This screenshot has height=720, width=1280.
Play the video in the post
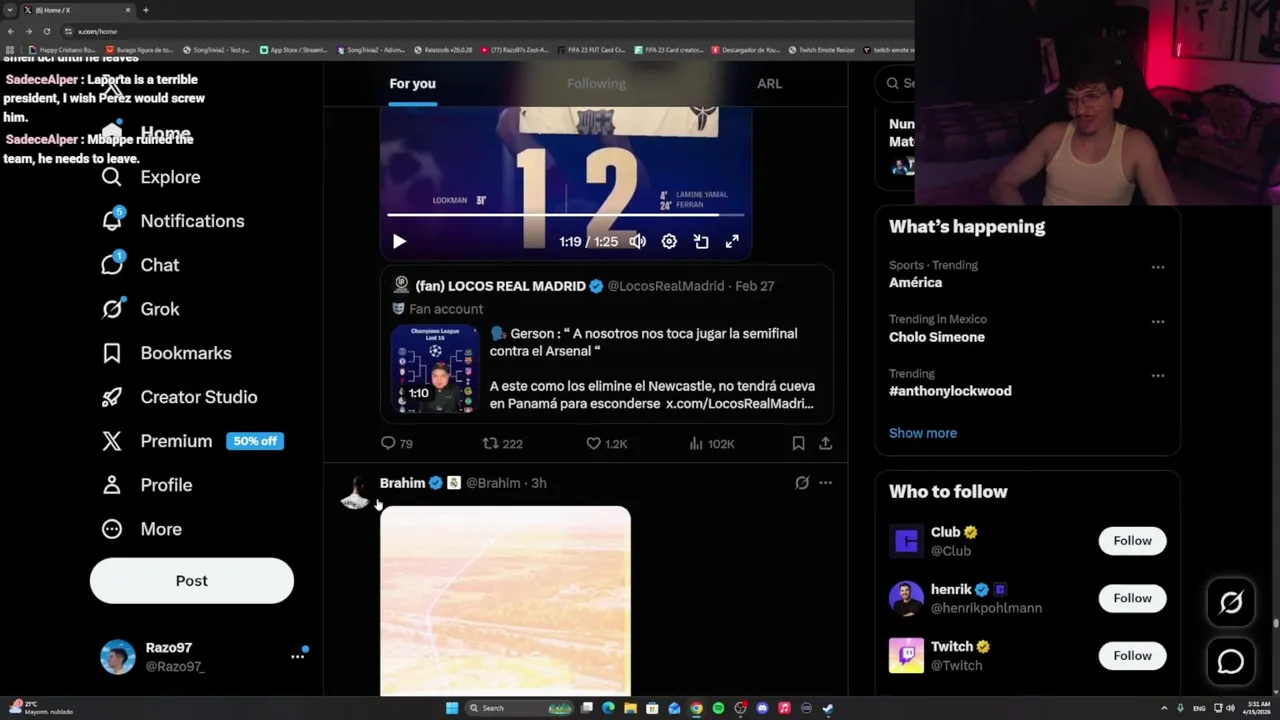[x=399, y=241]
